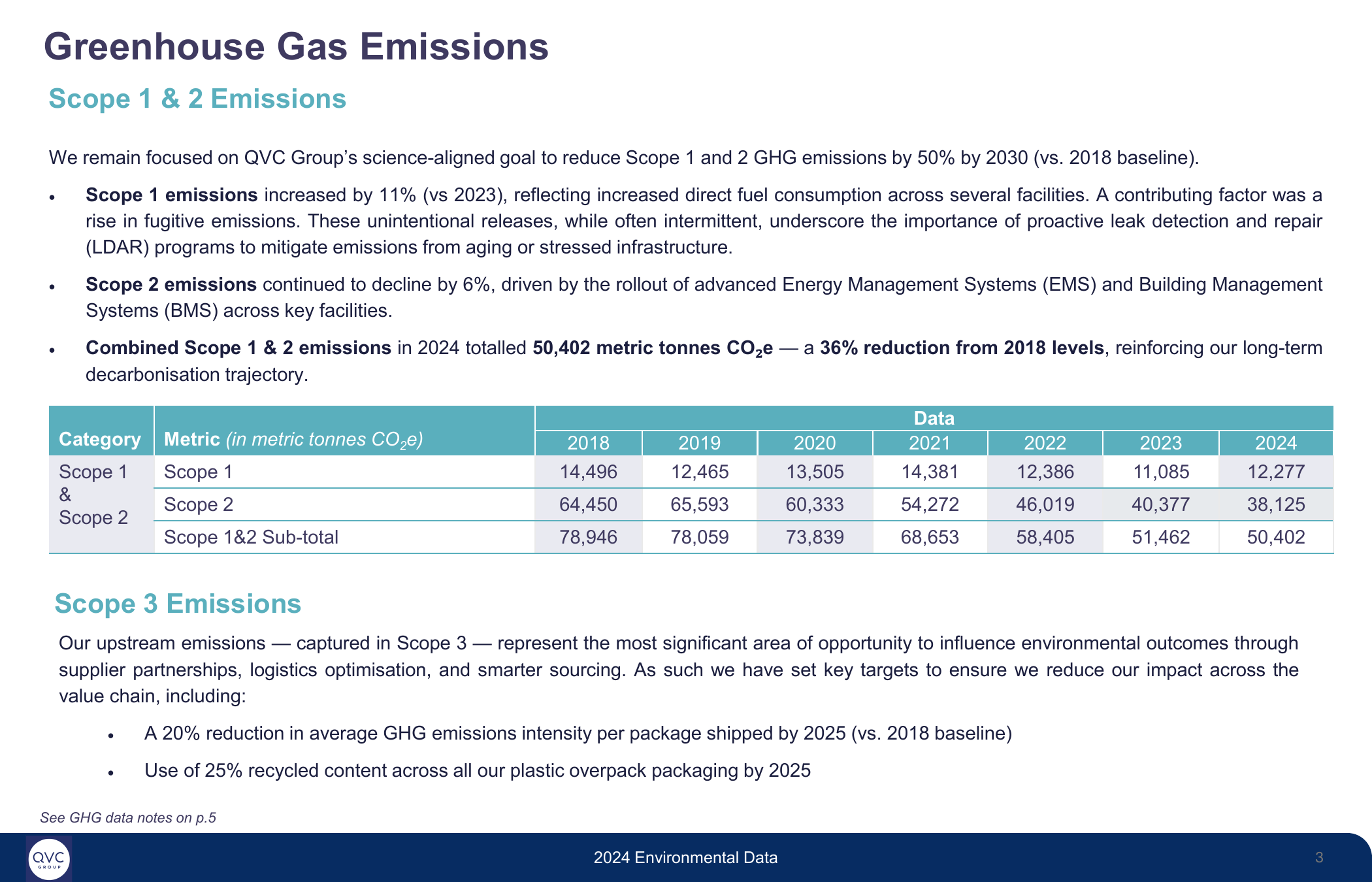Image resolution: width=1372 pixels, height=882 pixels.
Task: Click the 'Scope 1&2 Sub-total' row label
Action: [251, 537]
